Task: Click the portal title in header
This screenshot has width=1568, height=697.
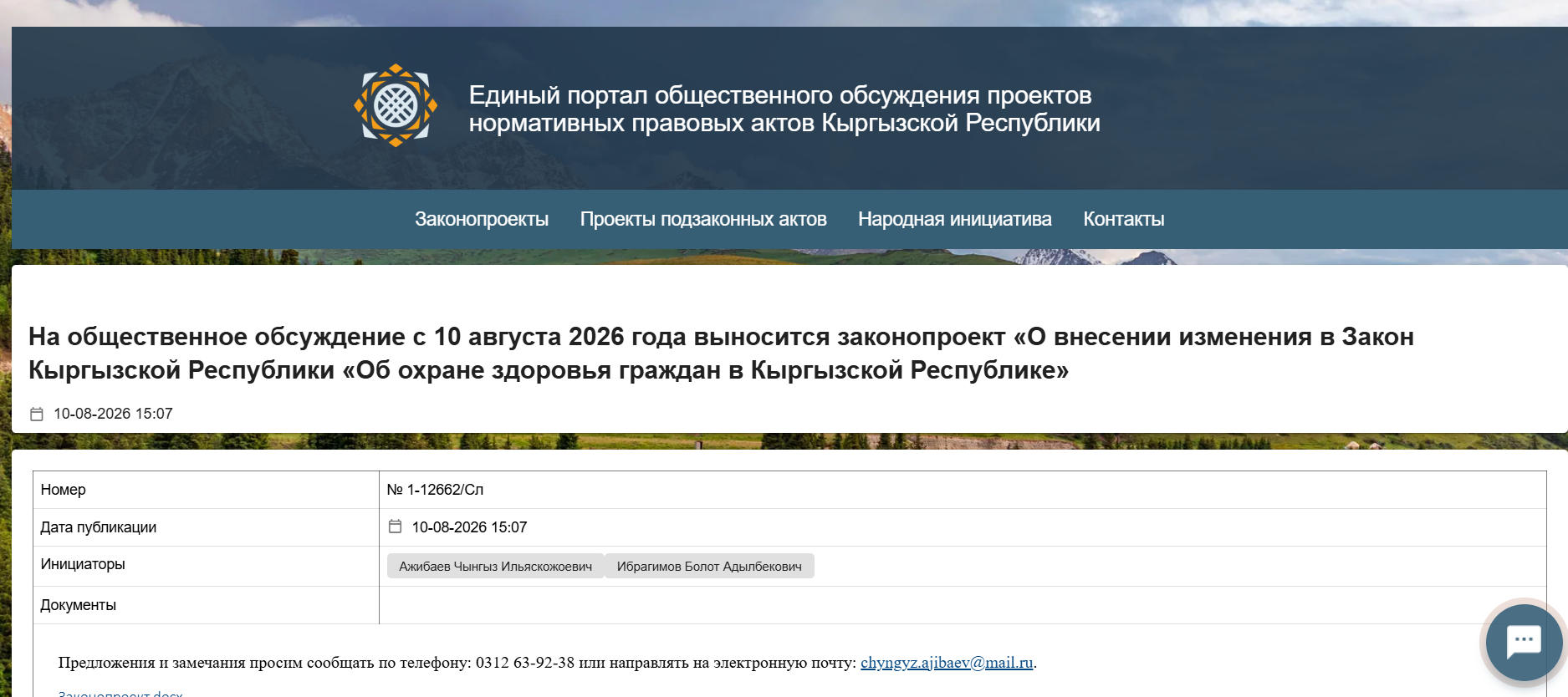Action: click(784, 109)
